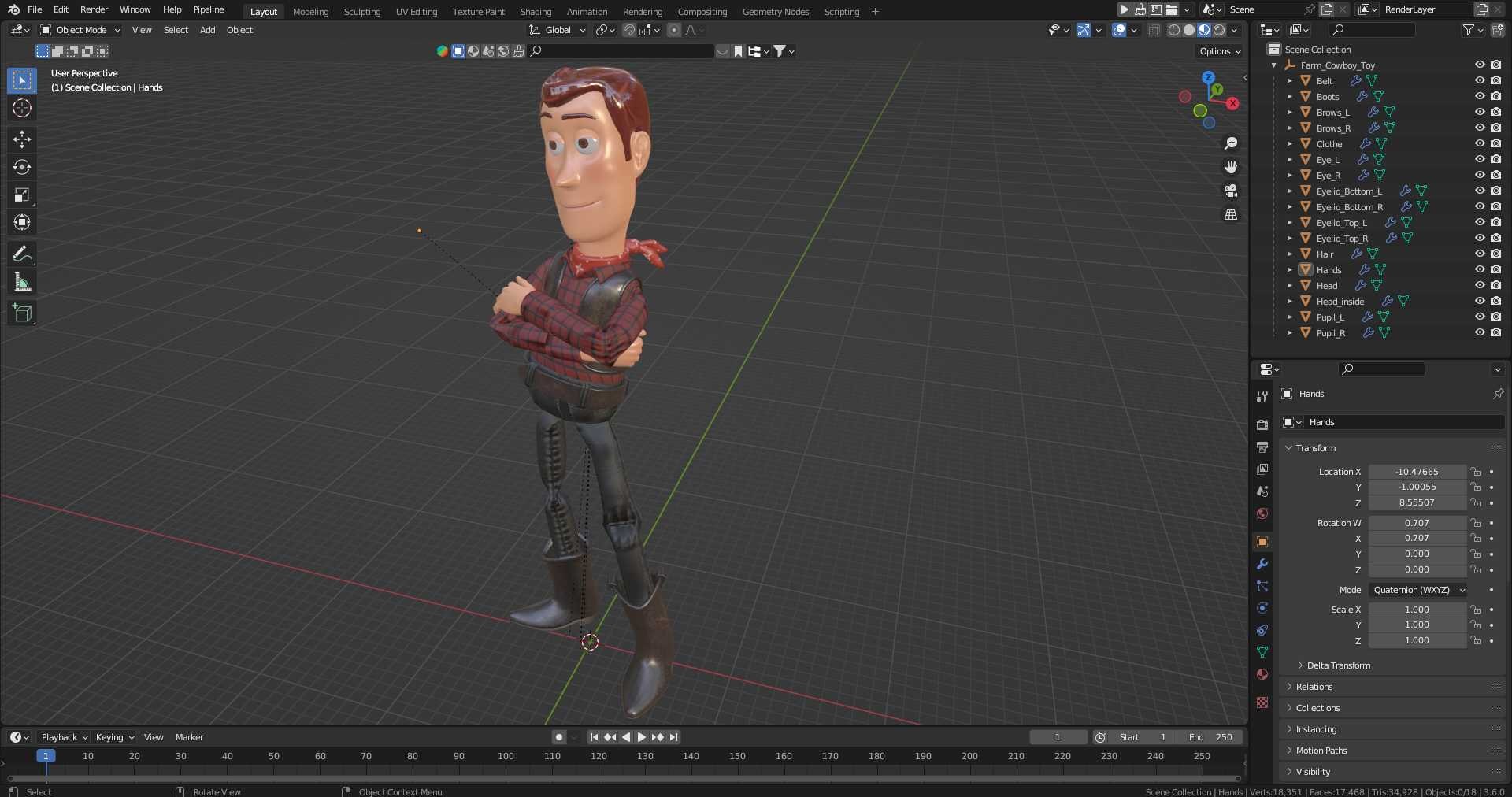Toggle lock on Location X
The height and width of the screenshot is (797, 1512).
coord(1476,472)
